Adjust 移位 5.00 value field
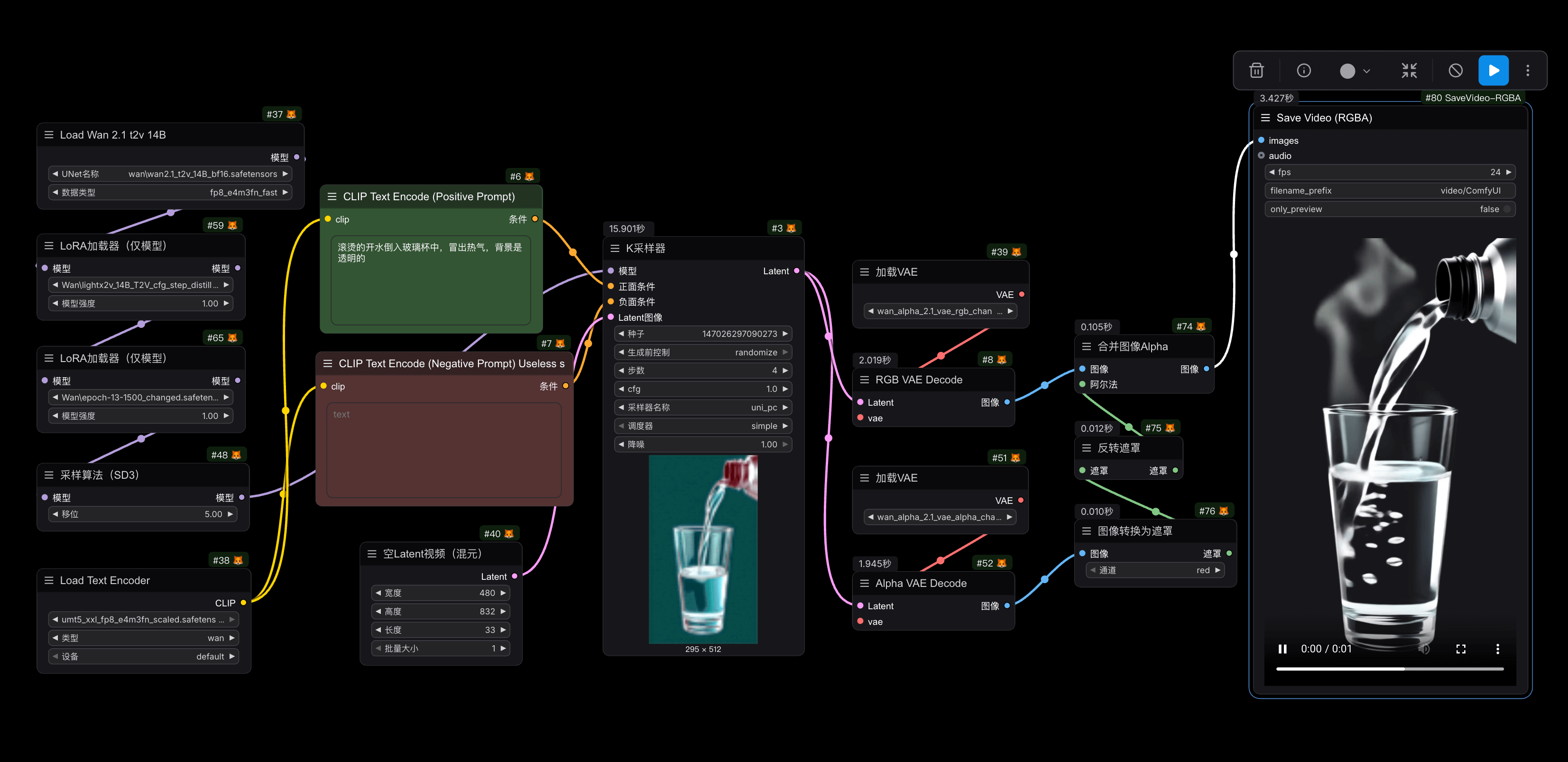The width and height of the screenshot is (1568, 762). (x=142, y=515)
